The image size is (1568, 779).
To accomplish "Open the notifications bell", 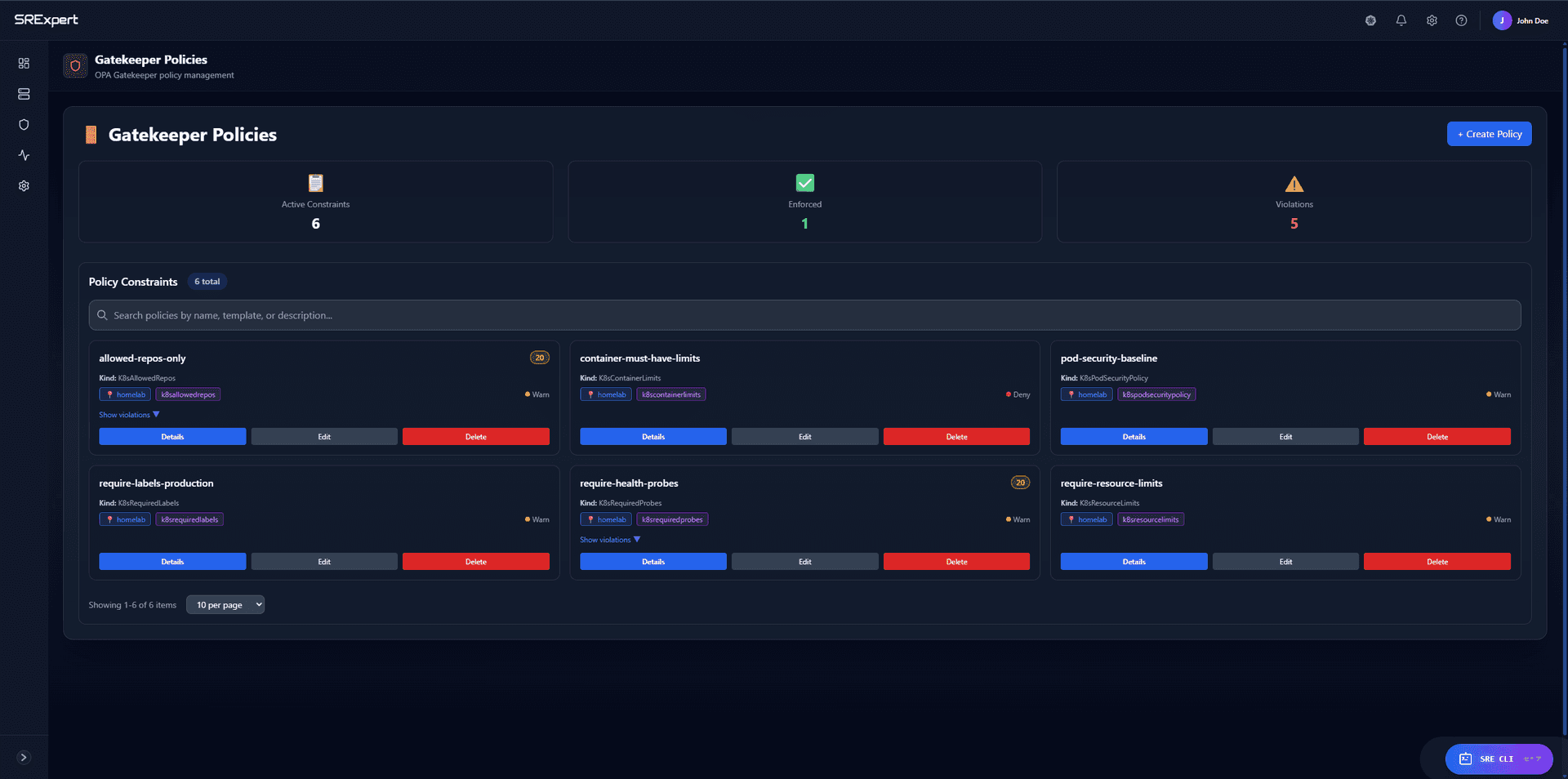I will click(1401, 20).
